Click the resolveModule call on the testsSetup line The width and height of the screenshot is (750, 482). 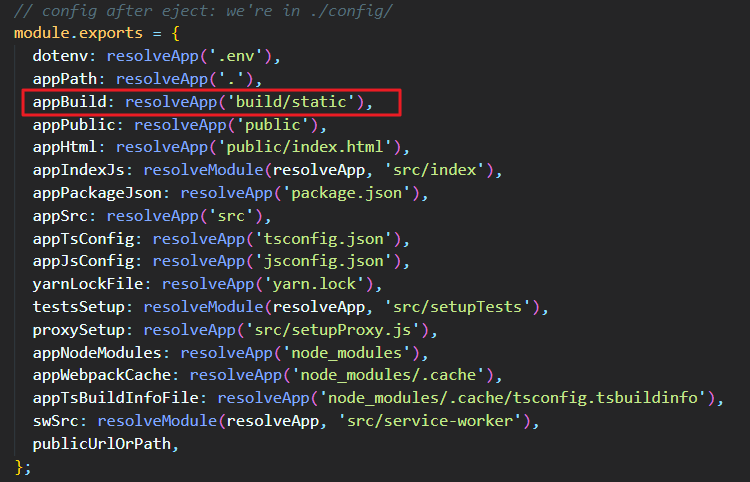click(203, 307)
